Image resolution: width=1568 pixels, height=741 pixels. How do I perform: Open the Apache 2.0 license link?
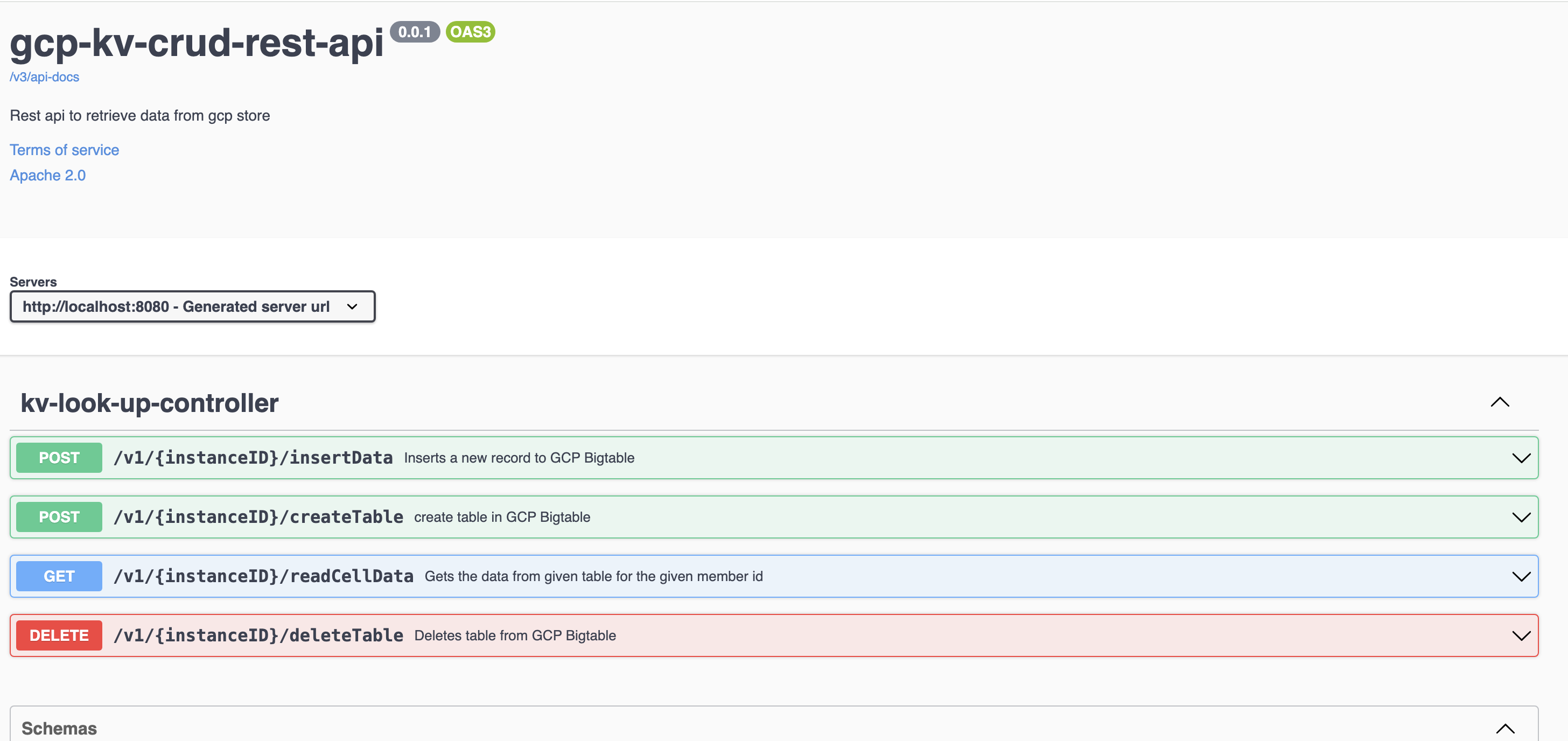pyautogui.click(x=47, y=176)
